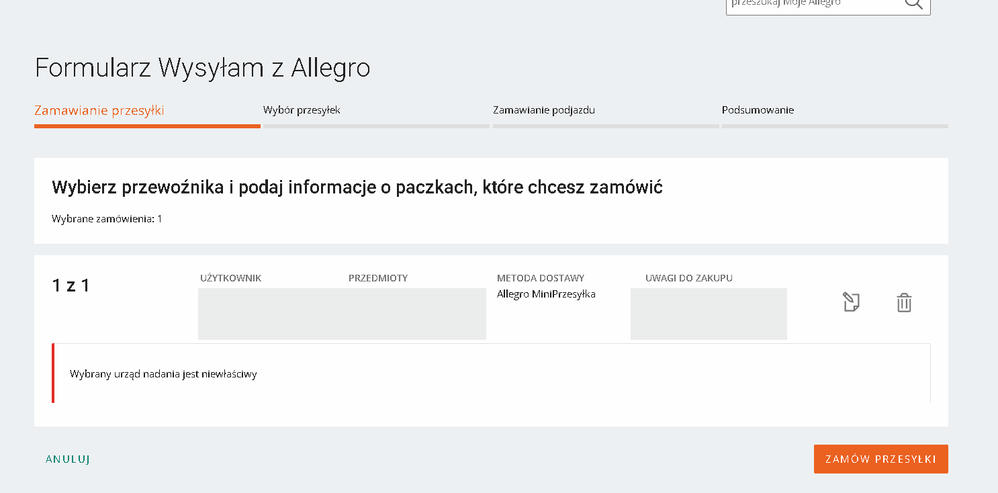Delete the order with trash icon
Viewport: 998px width, 493px height.
pyautogui.click(x=904, y=302)
